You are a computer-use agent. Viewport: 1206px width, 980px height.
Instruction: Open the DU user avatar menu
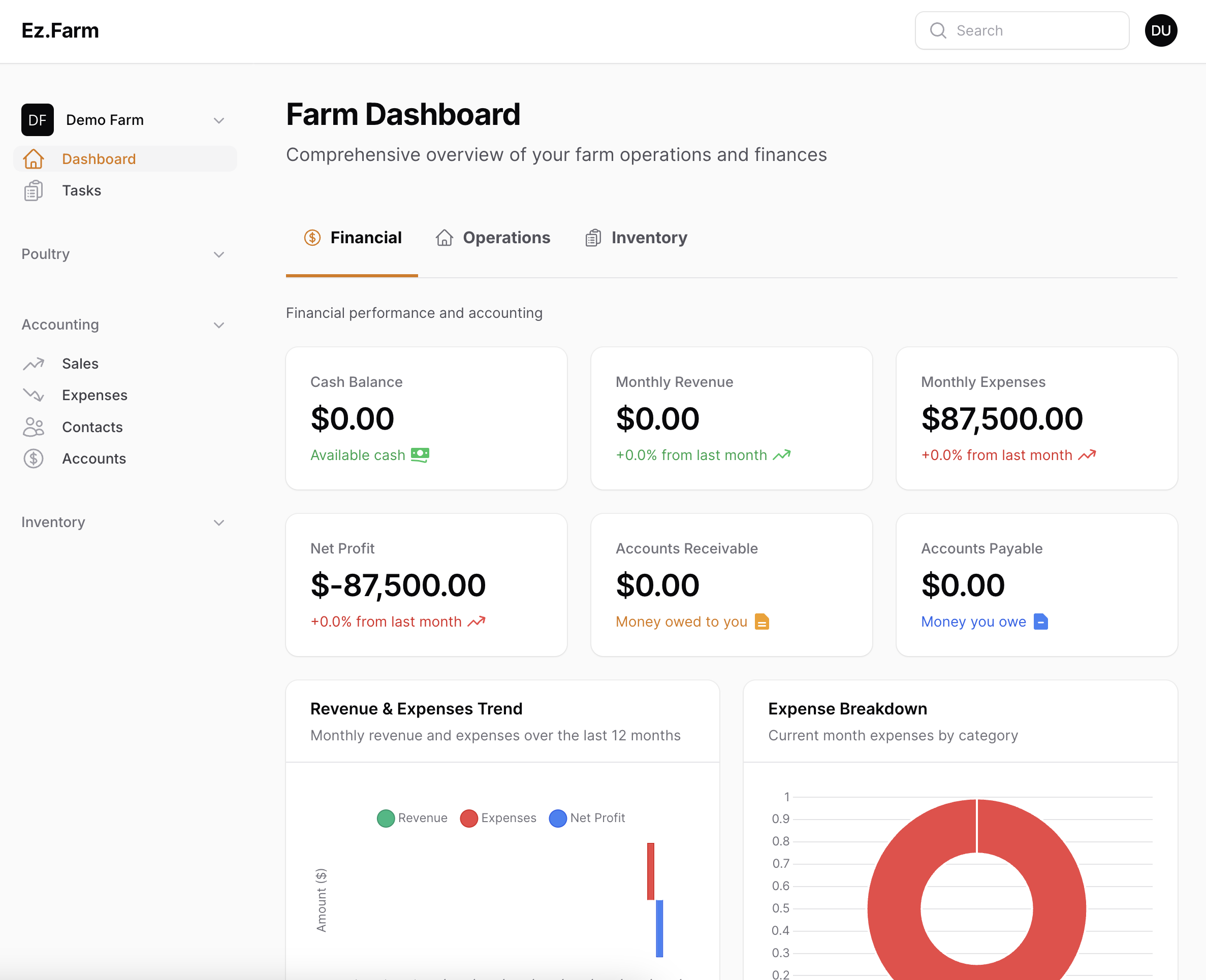(1161, 30)
